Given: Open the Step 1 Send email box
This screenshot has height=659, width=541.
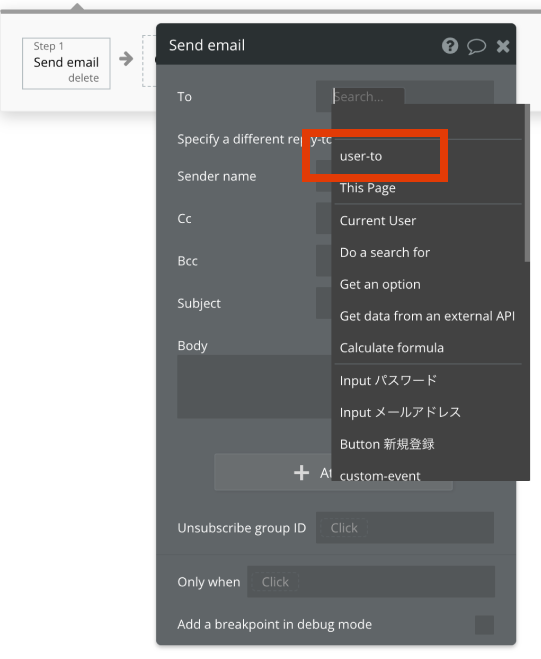Looking at the screenshot, I should pos(66,63).
